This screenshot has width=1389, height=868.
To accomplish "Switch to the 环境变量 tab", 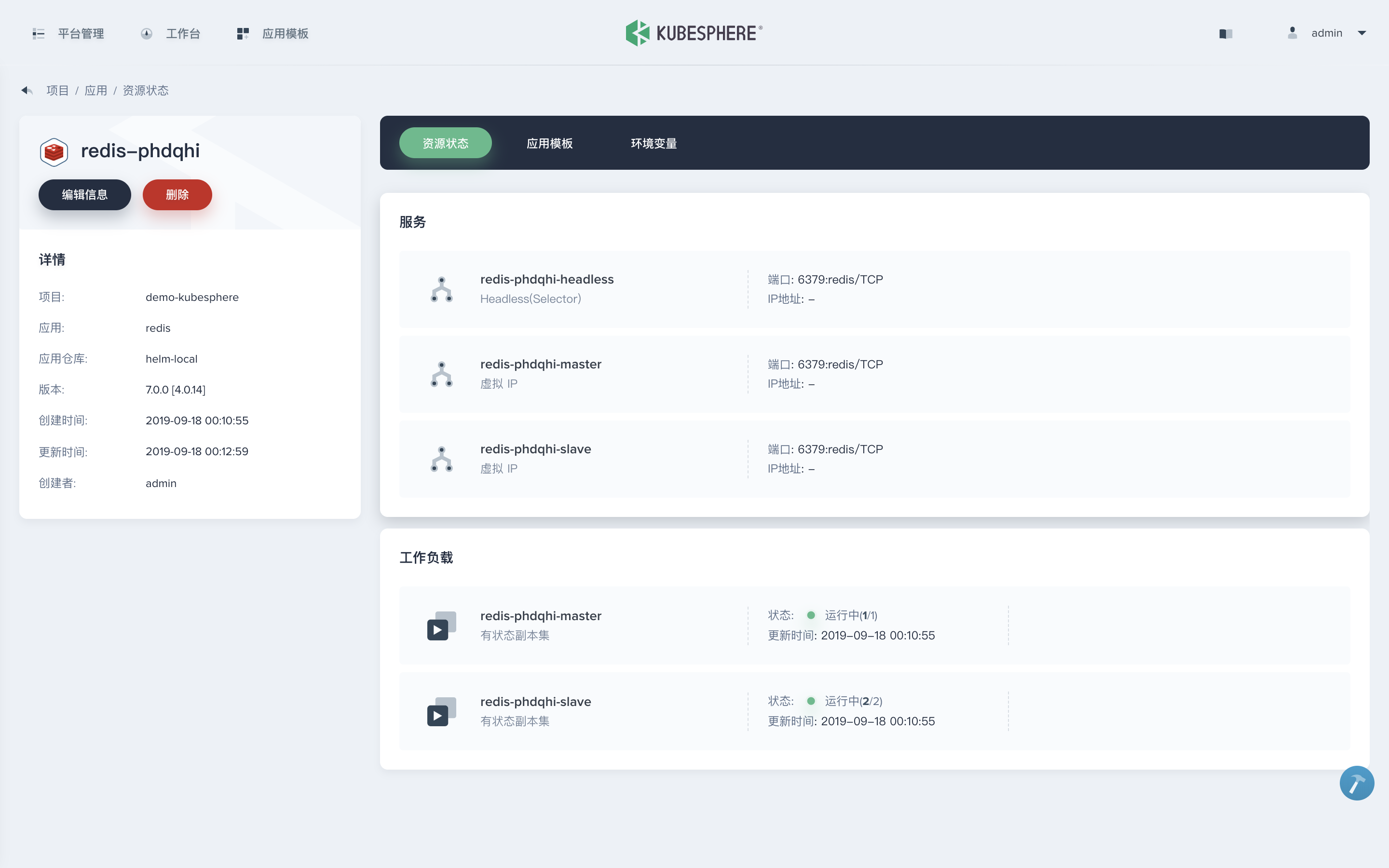I will point(654,143).
